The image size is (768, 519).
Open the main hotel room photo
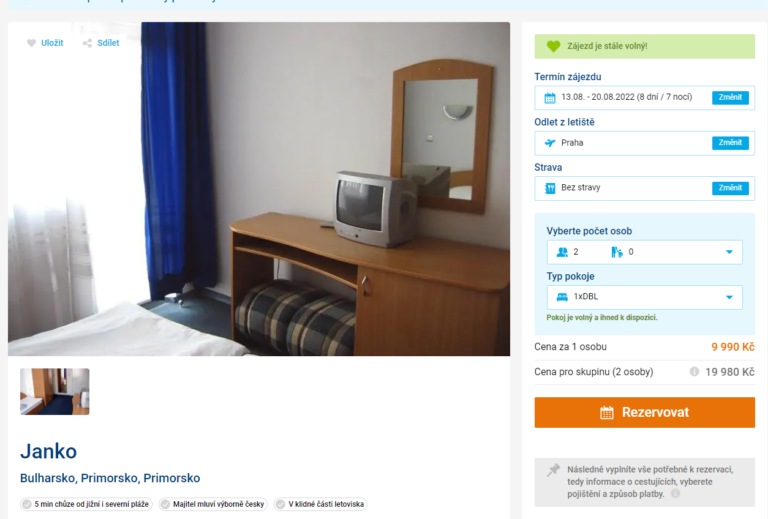coord(259,189)
